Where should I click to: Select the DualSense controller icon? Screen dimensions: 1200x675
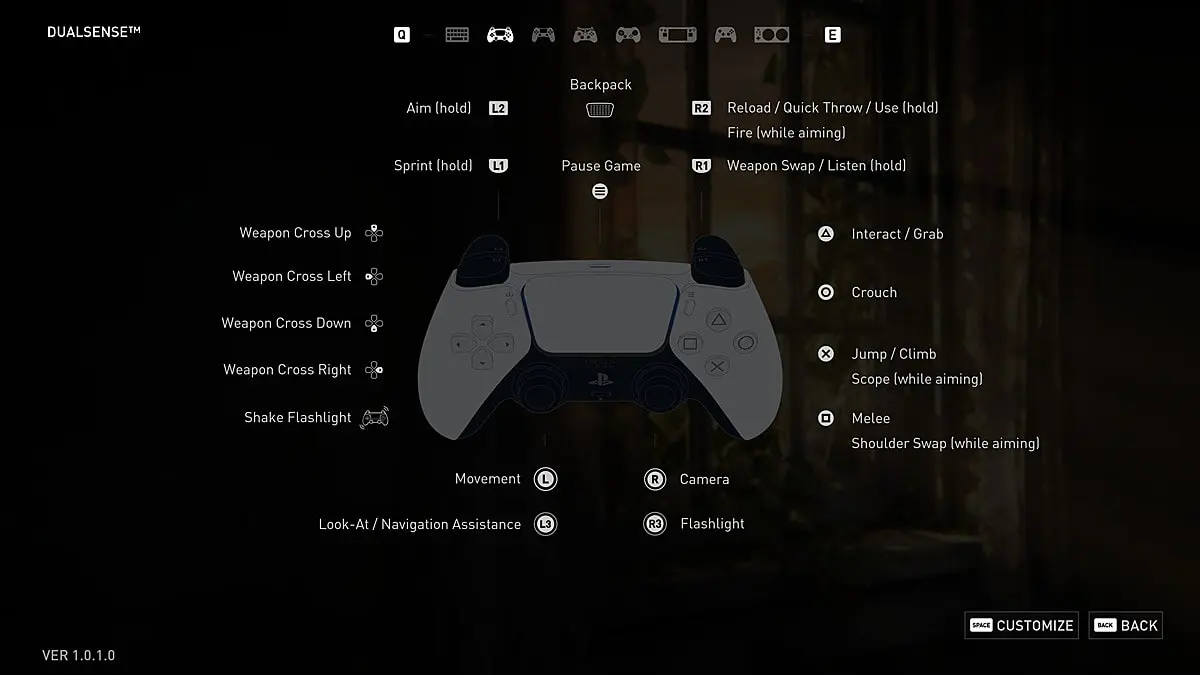[x=501, y=33]
